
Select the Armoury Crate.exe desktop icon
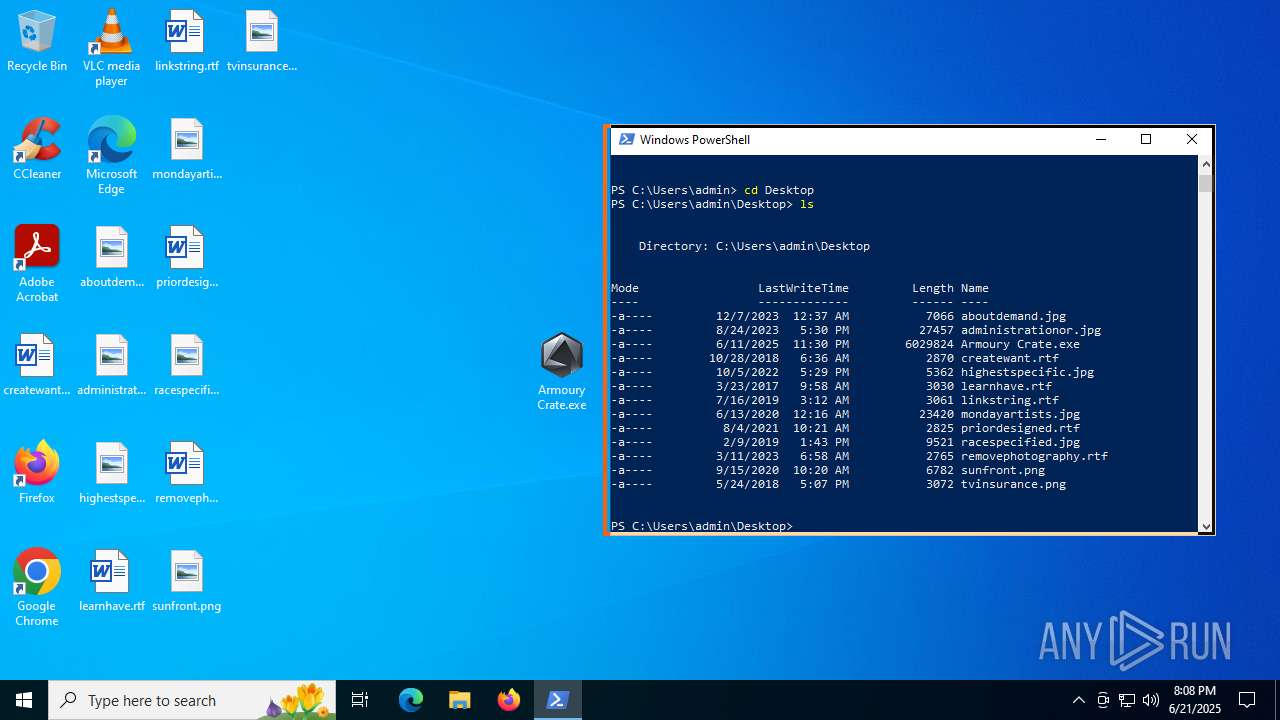(561, 372)
